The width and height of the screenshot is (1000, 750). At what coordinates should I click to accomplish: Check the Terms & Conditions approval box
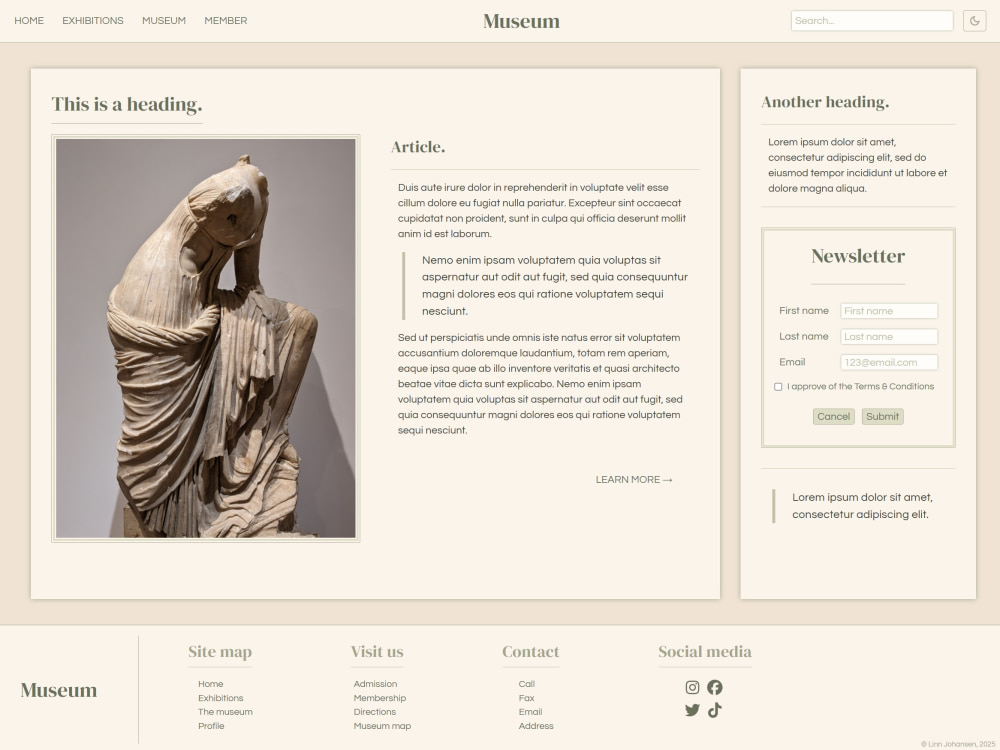(x=778, y=387)
